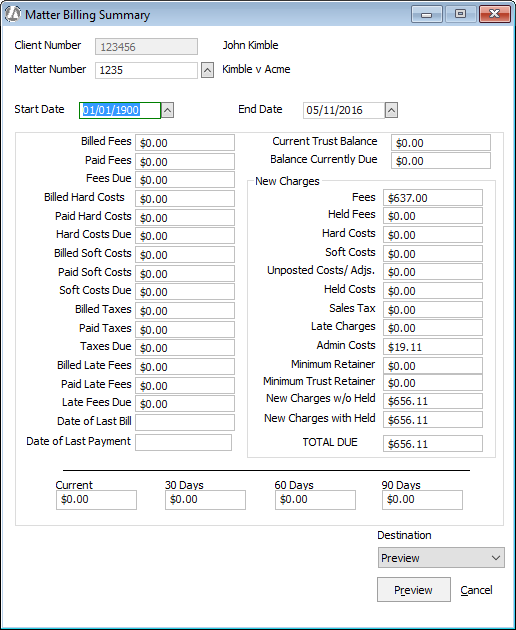Click the Preview button
Viewport: 516px width, 630px height.
point(414,590)
